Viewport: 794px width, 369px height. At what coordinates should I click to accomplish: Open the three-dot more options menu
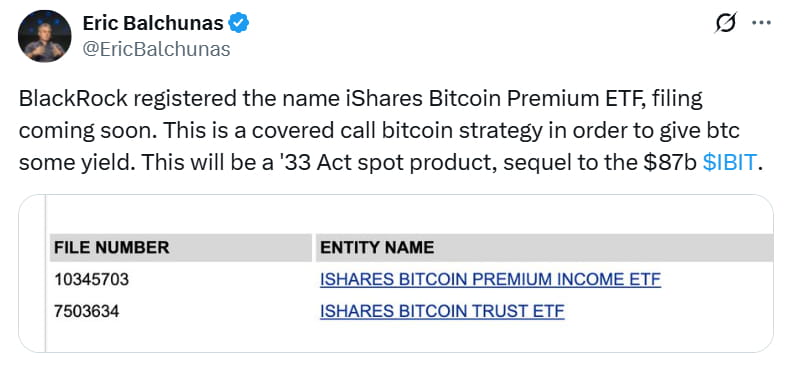tap(761, 23)
